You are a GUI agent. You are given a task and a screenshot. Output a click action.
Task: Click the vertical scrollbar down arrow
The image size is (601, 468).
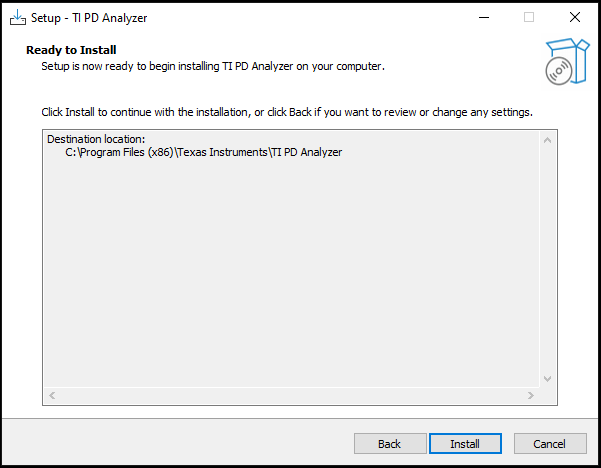coord(547,379)
